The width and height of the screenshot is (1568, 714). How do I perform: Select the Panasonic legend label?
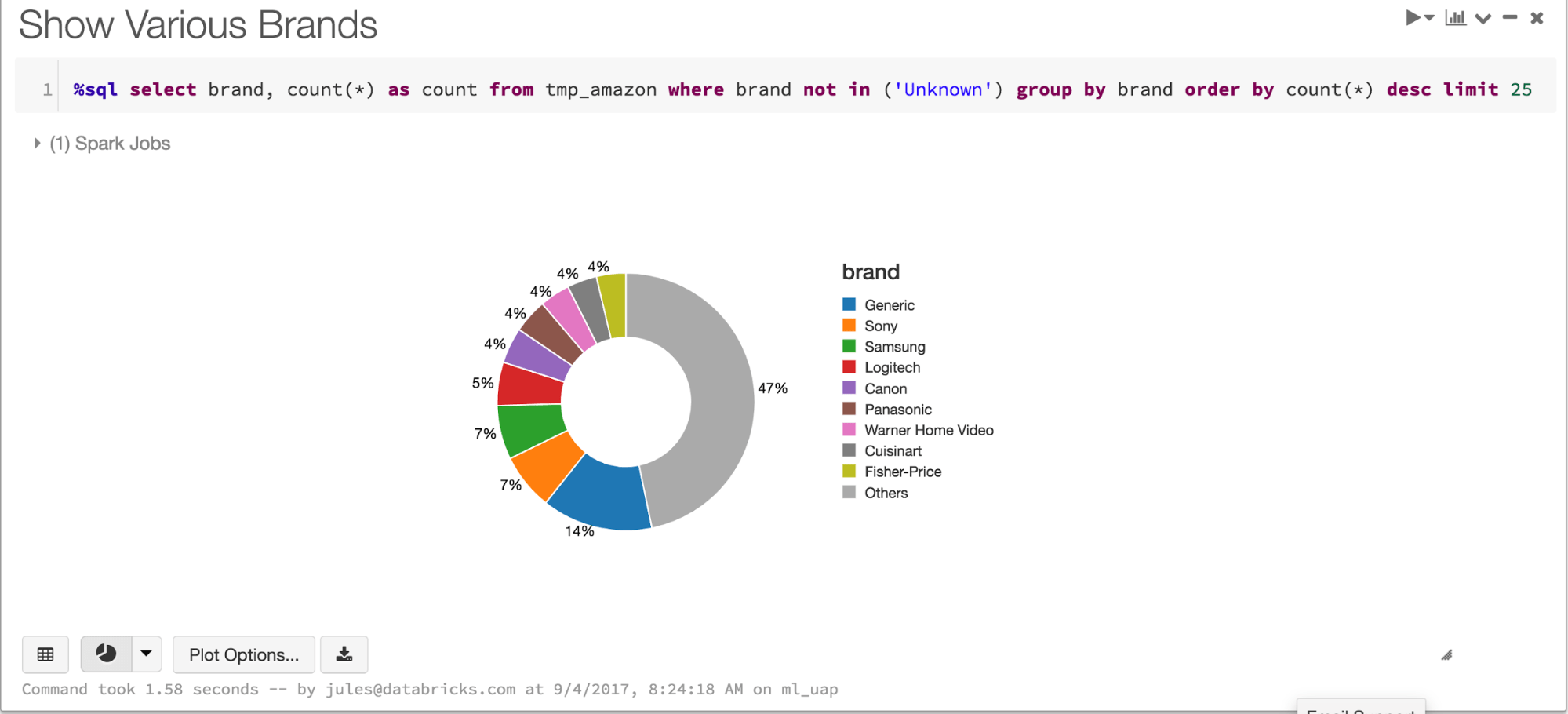(x=898, y=410)
